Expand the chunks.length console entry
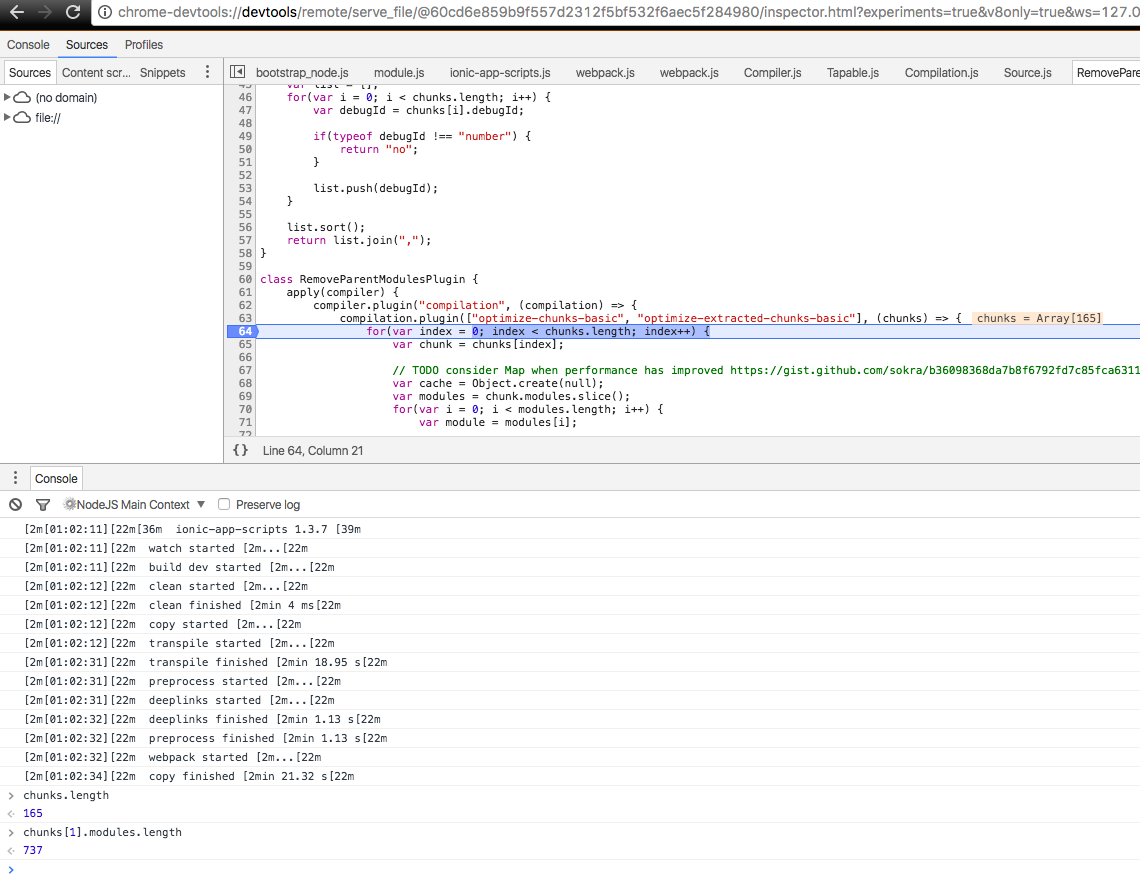 11,795
